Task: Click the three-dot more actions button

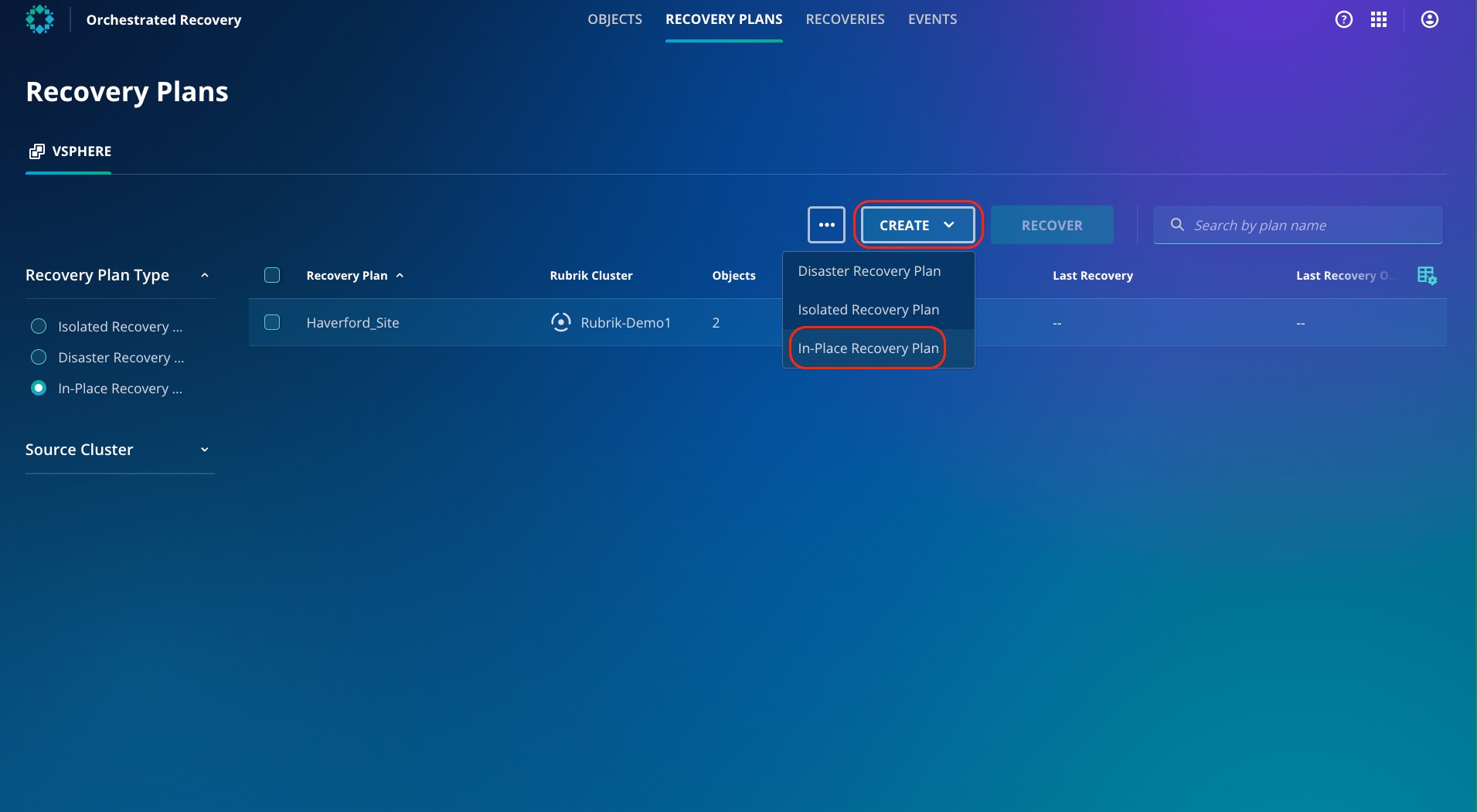Action: (826, 225)
